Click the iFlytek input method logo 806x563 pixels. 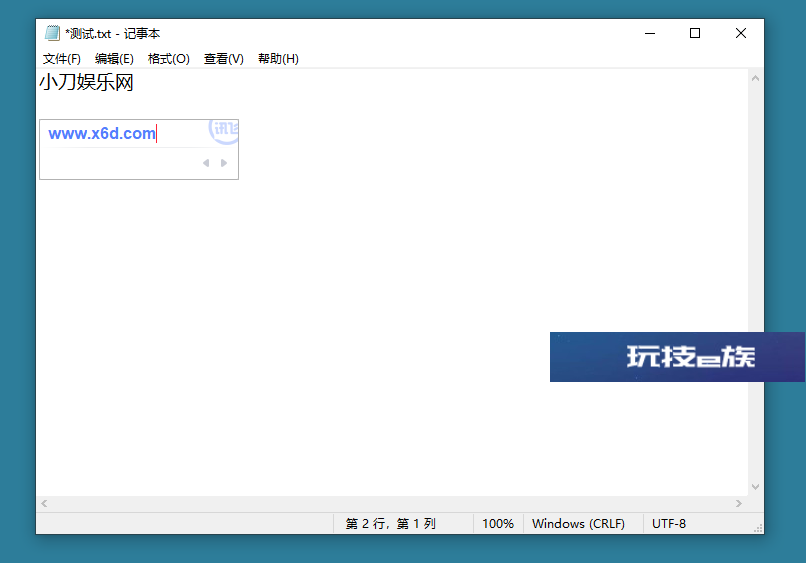(224, 131)
